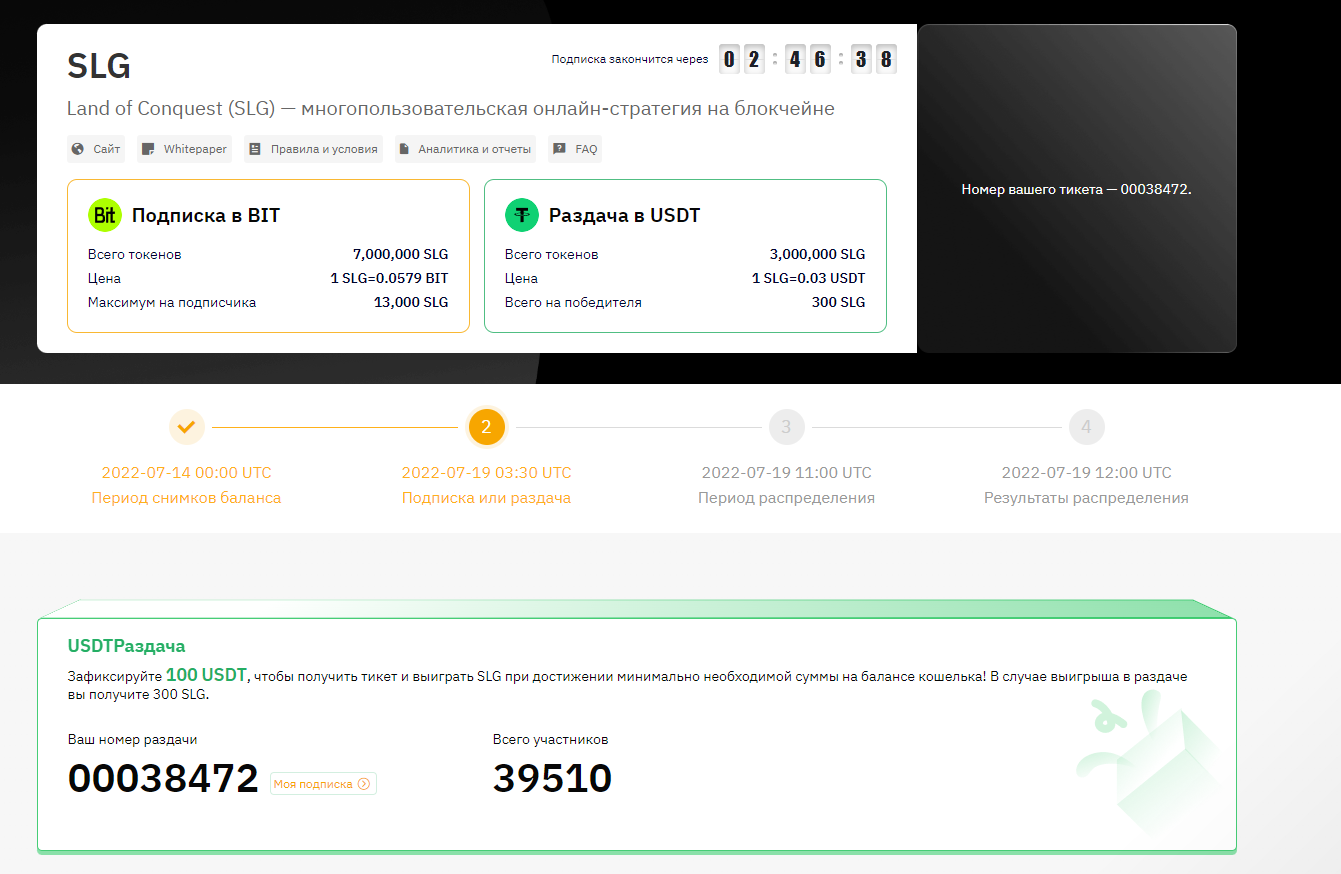Open the FAQ link
The image size is (1341, 874).
click(574, 149)
